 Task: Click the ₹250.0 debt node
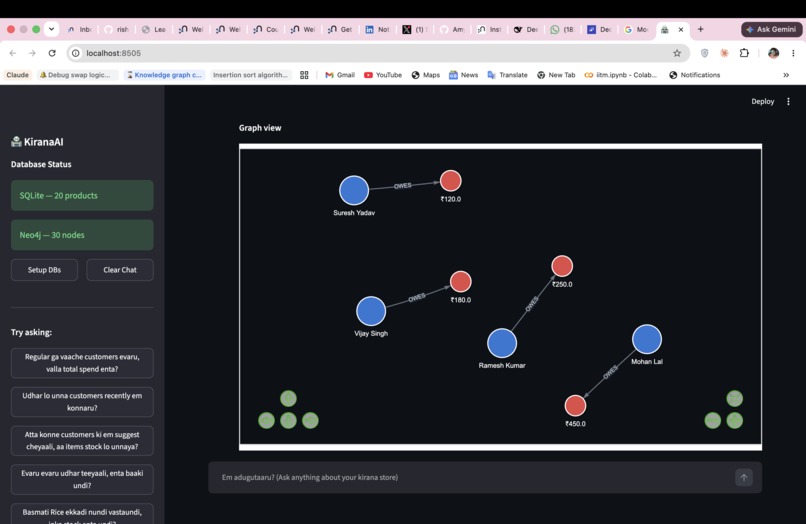coord(562,266)
